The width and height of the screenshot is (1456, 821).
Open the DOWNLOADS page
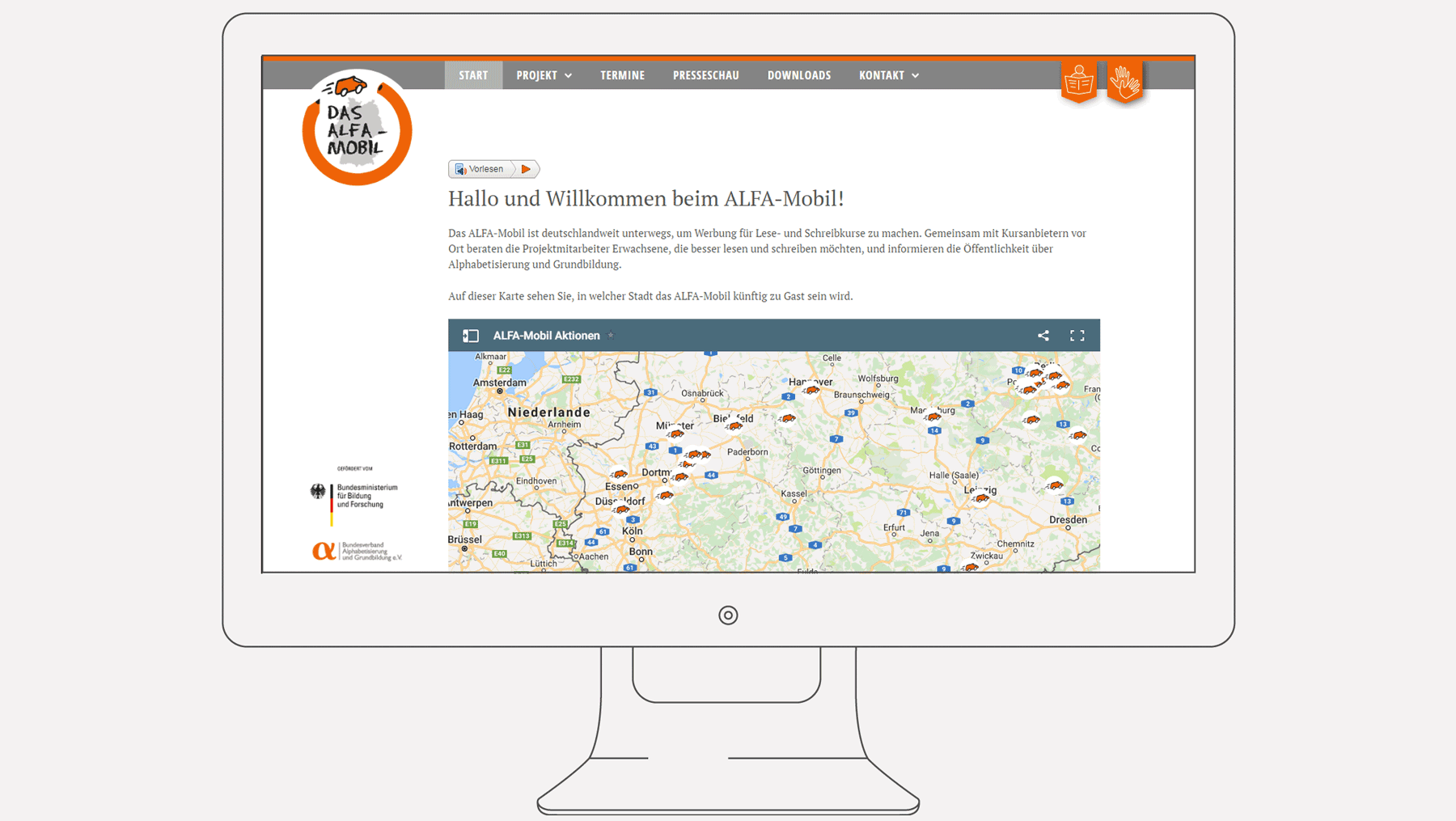(x=799, y=75)
